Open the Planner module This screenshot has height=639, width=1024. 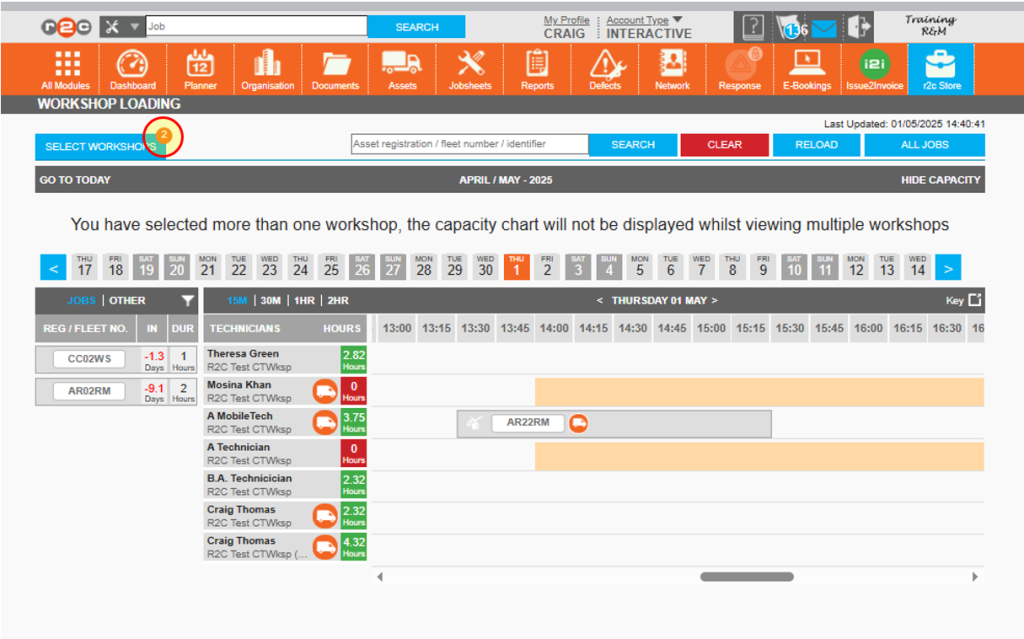(200, 69)
